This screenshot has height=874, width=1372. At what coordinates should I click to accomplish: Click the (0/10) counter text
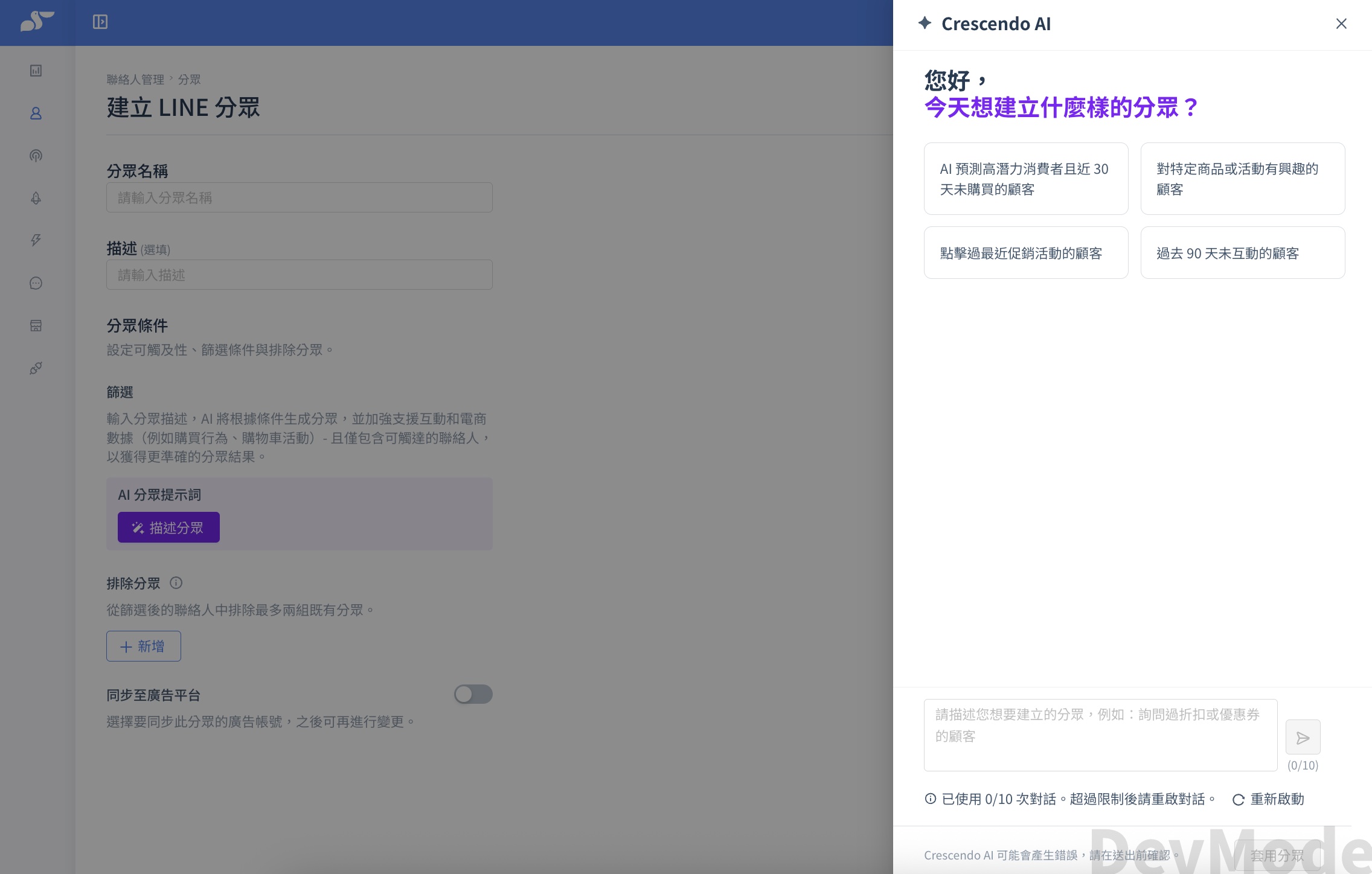click(1303, 765)
